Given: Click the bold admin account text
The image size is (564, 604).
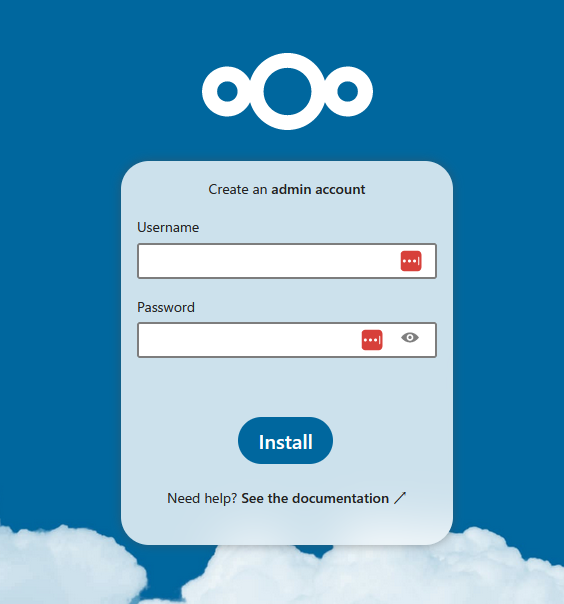Looking at the screenshot, I should 318,190.
